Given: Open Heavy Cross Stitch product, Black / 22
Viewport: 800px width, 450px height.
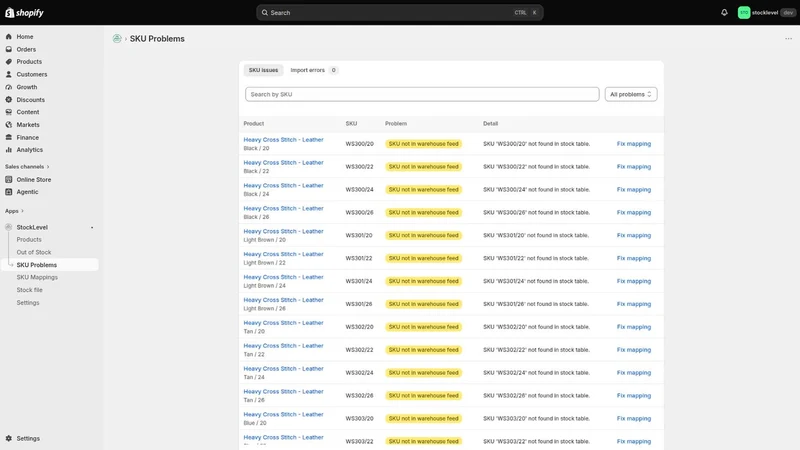Looking at the screenshot, I should tap(284, 163).
